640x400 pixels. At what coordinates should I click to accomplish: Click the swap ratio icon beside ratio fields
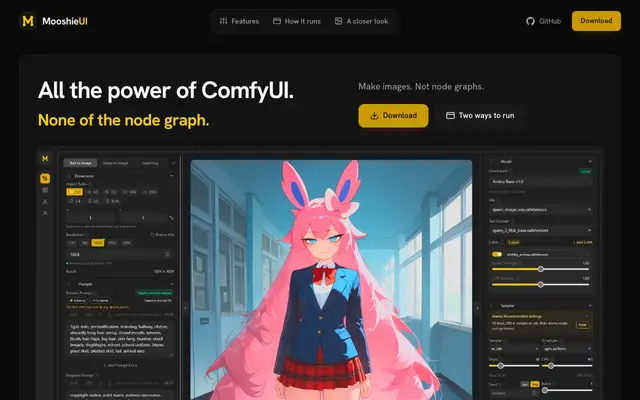coord(171,218)
